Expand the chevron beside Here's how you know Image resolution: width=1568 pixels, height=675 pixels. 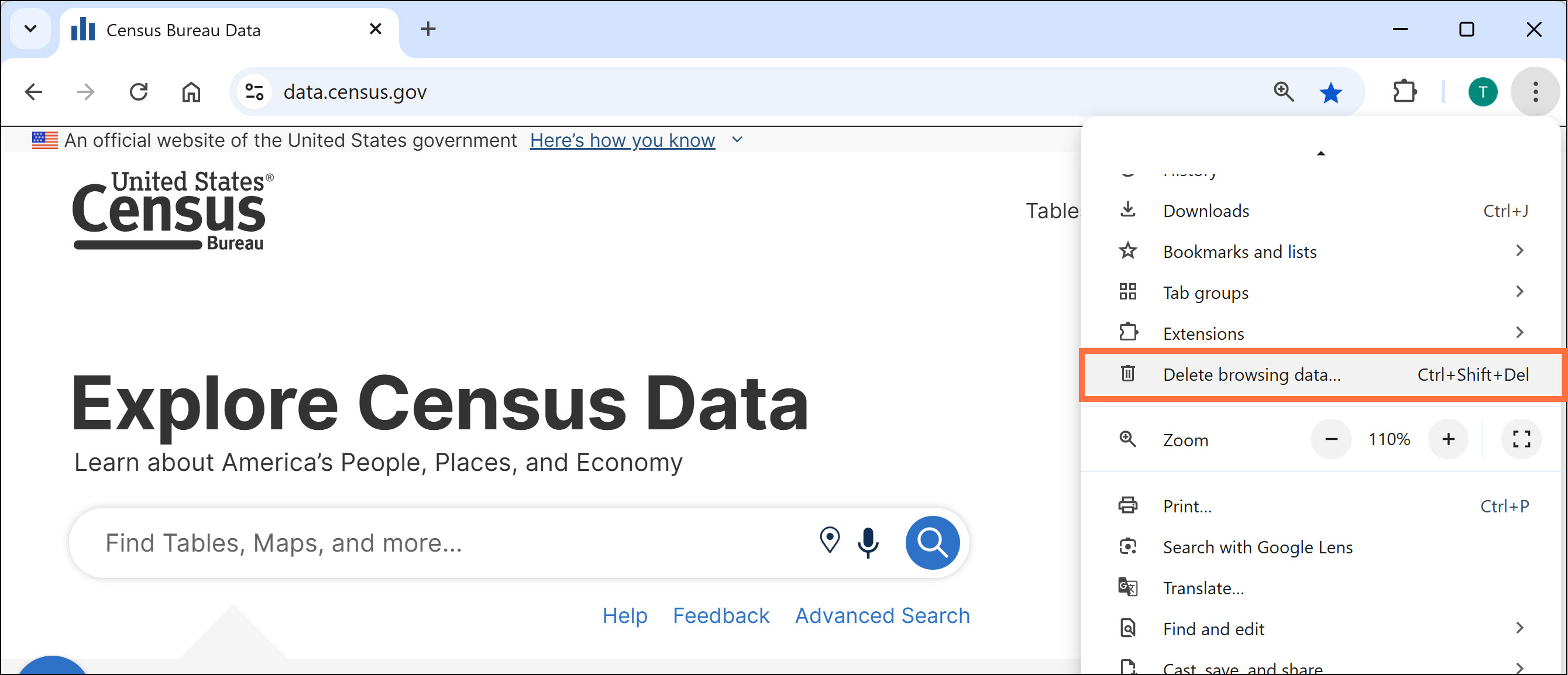tap(737, 139)
